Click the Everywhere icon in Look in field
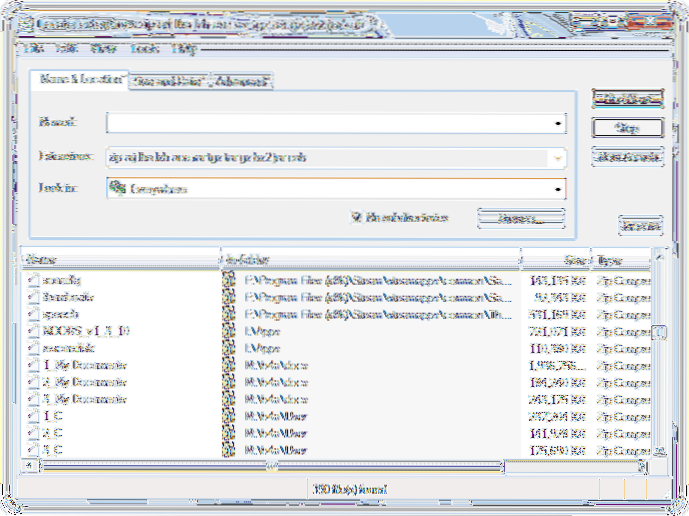The height and width of the screenshot is (516, 689). (118, 188)
